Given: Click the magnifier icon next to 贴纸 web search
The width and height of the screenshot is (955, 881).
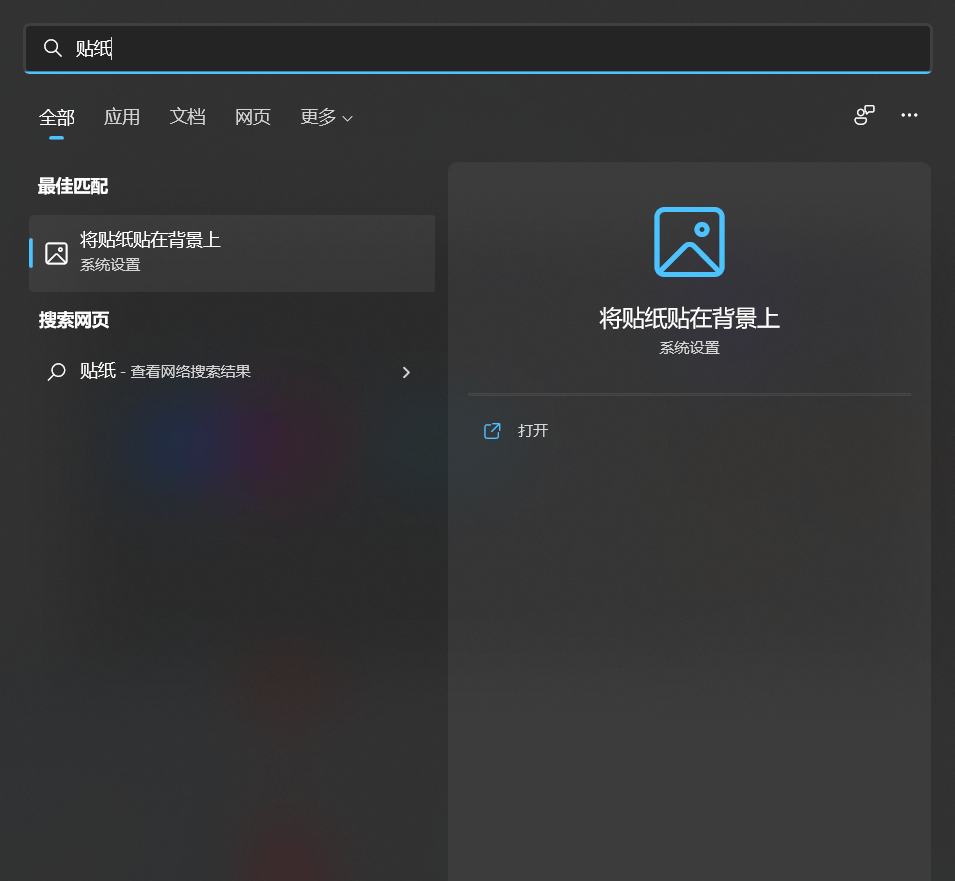Looking at the screenshot, I should click(x=56, y=371).
